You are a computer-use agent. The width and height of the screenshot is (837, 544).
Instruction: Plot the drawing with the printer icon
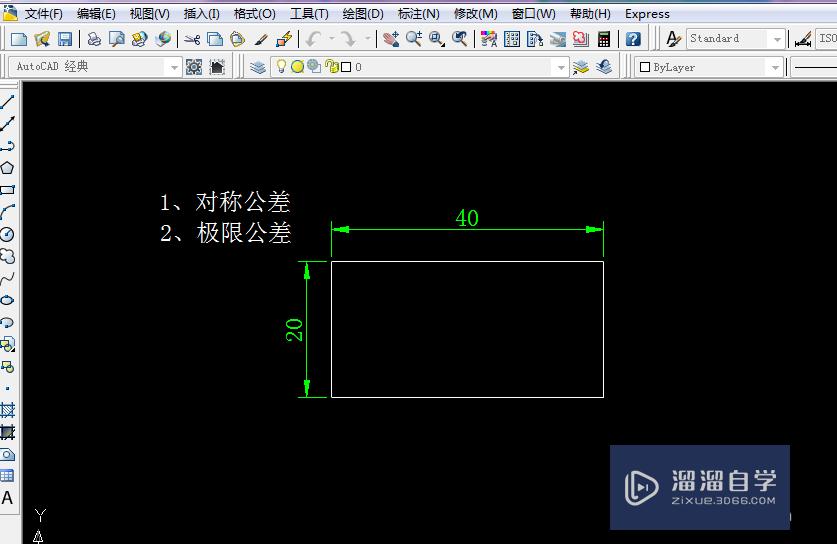[94, 39]
